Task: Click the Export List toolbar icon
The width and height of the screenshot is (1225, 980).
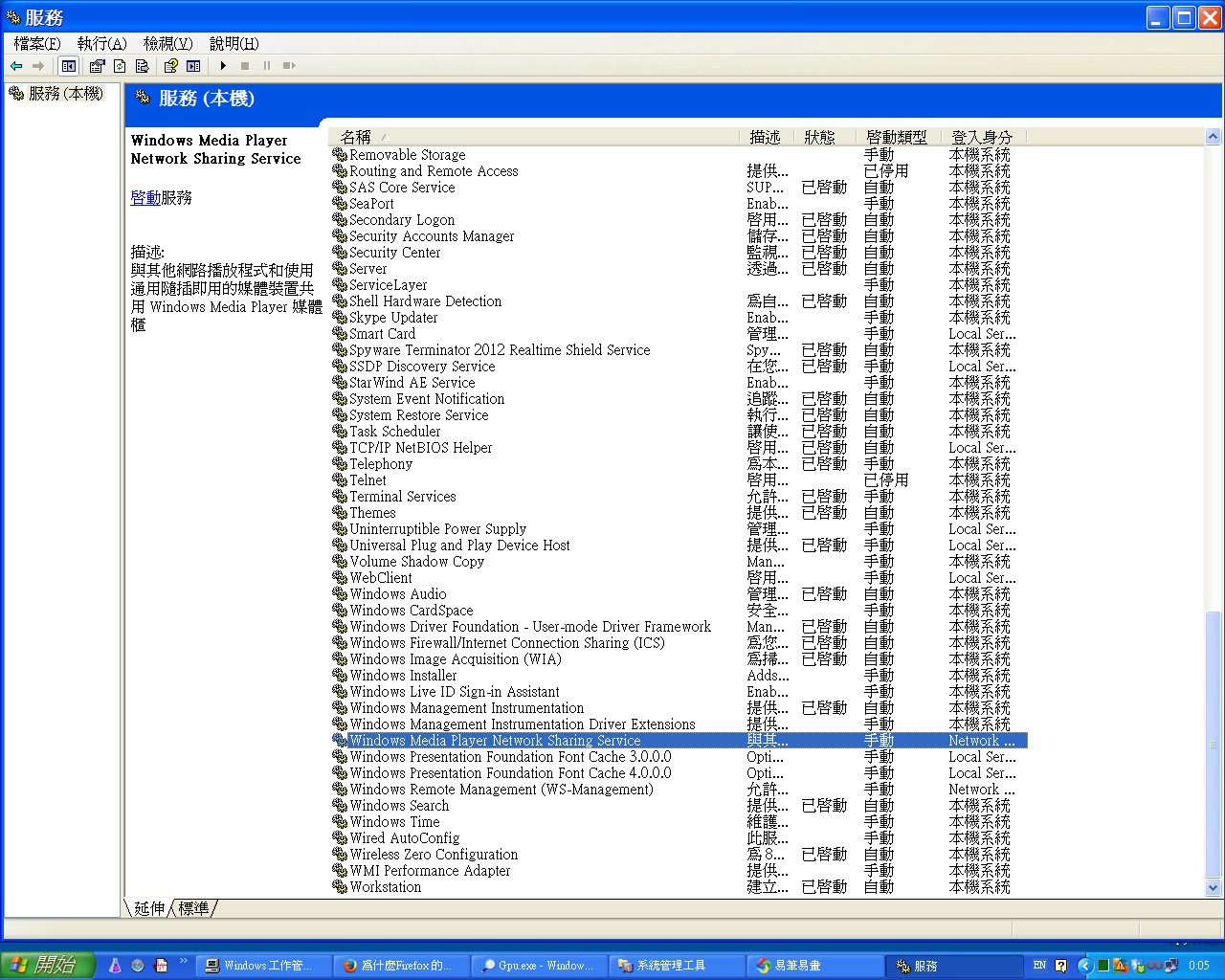Action: click(x=142, y=66)
